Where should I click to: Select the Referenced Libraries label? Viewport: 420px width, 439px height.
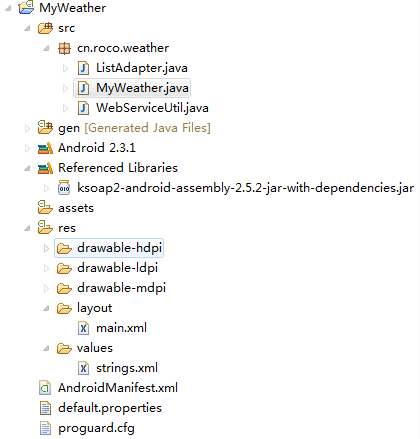pyautogui.click(x=118, y=168)
